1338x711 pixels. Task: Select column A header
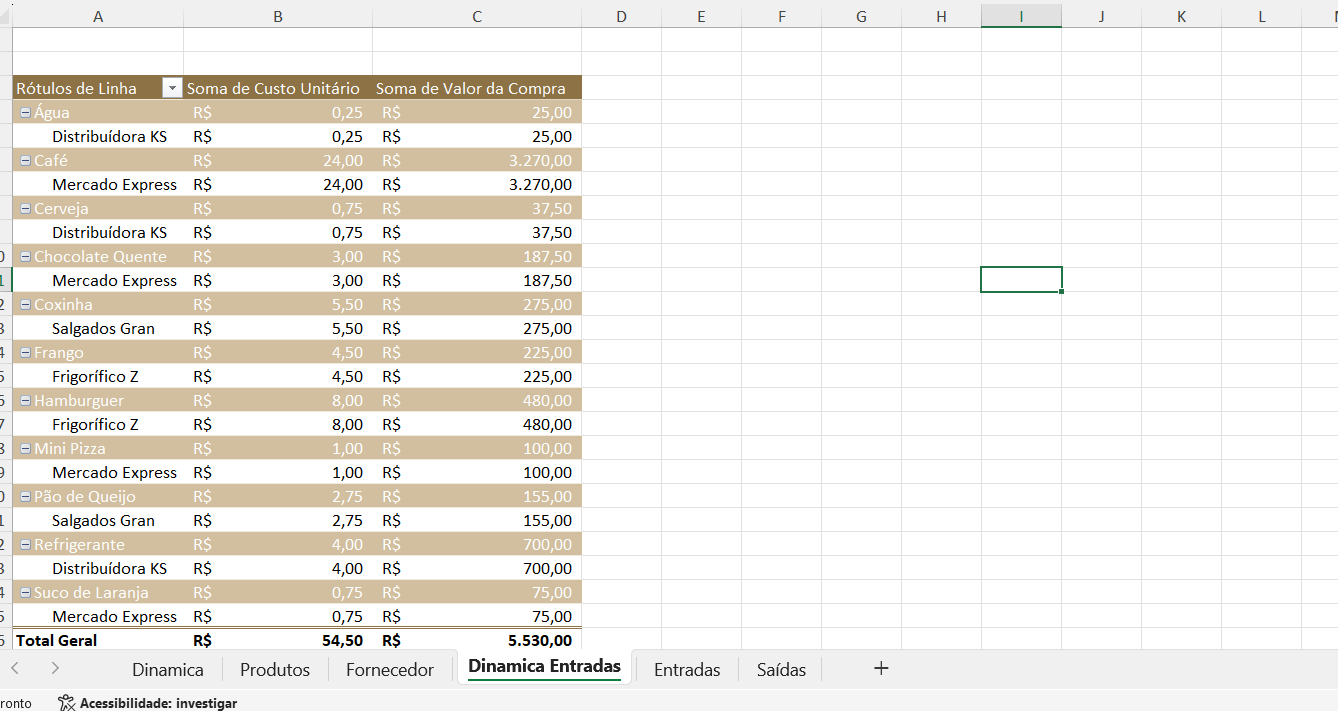[x=98, y=16]
